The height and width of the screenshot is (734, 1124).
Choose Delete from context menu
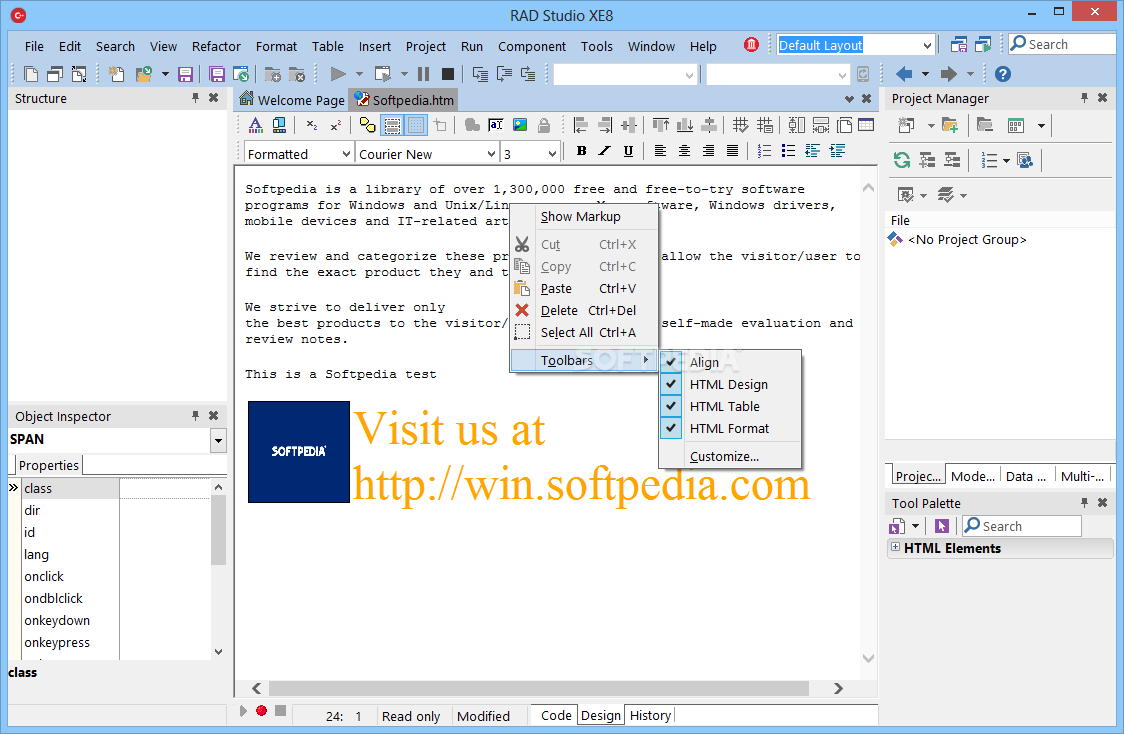coord(584,310)
